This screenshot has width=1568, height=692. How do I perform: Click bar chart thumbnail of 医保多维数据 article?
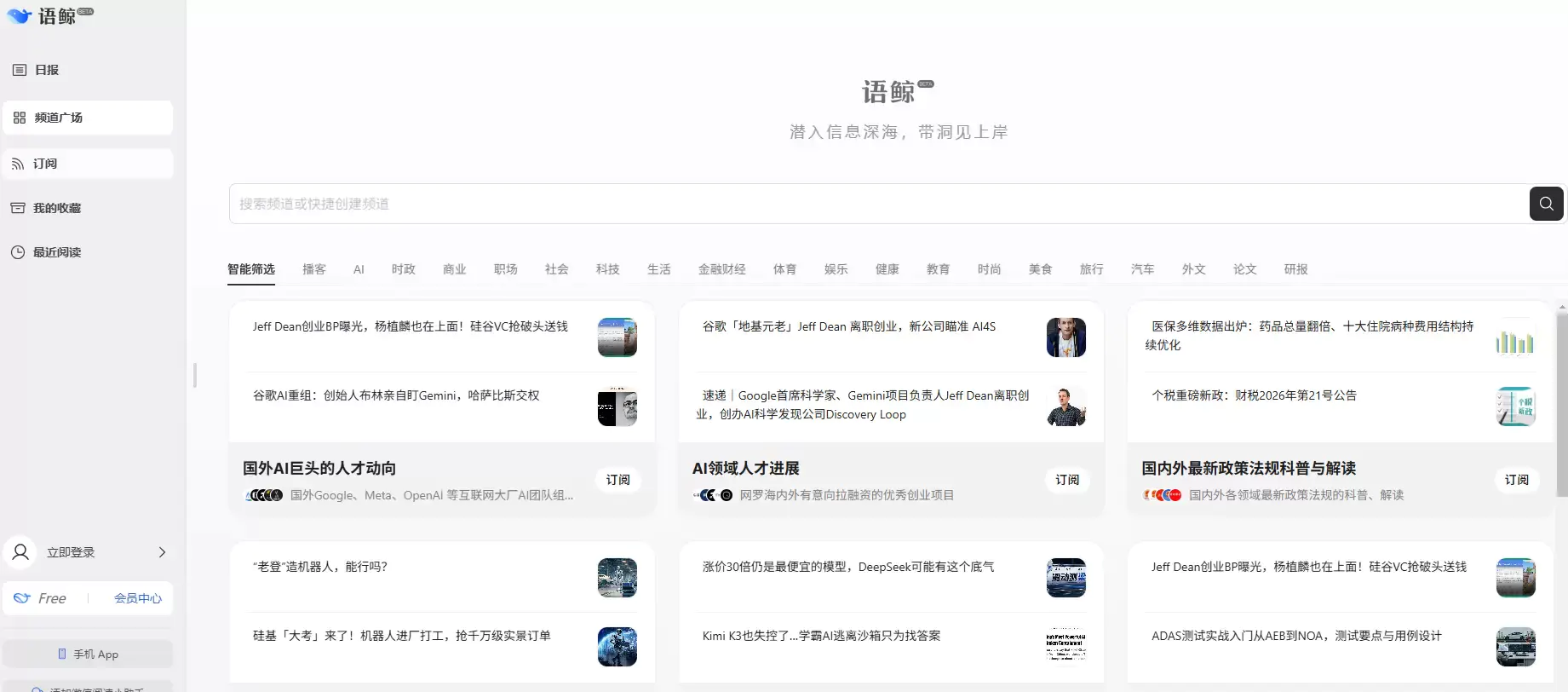pyautogui.click(x=1516, y=337)
